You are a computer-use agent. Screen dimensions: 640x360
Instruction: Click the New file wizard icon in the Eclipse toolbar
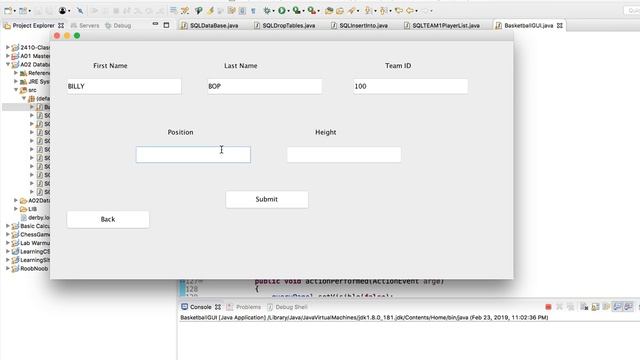coord(7,11)
